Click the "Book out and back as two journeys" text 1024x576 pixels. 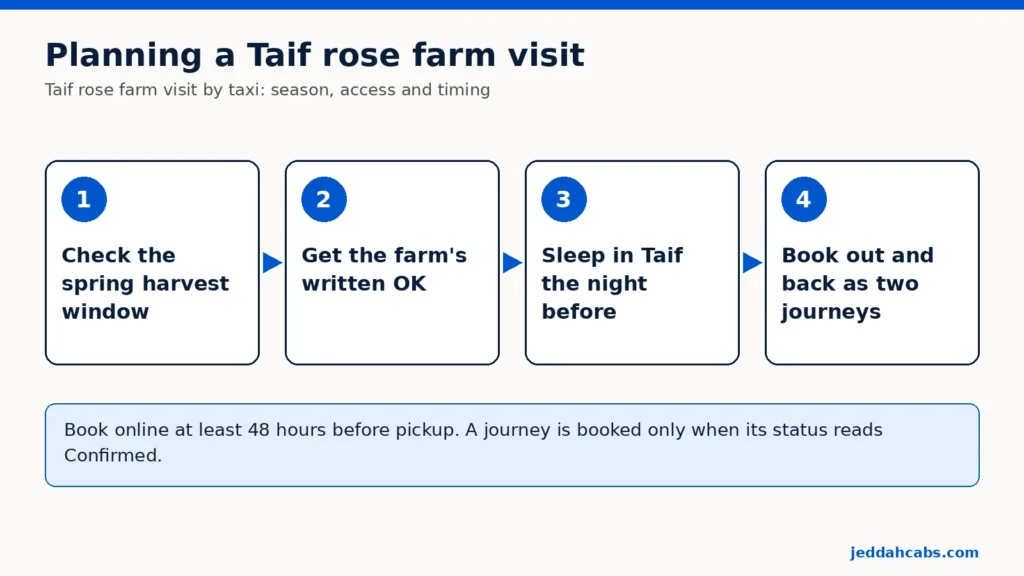[x=857, y=283]
